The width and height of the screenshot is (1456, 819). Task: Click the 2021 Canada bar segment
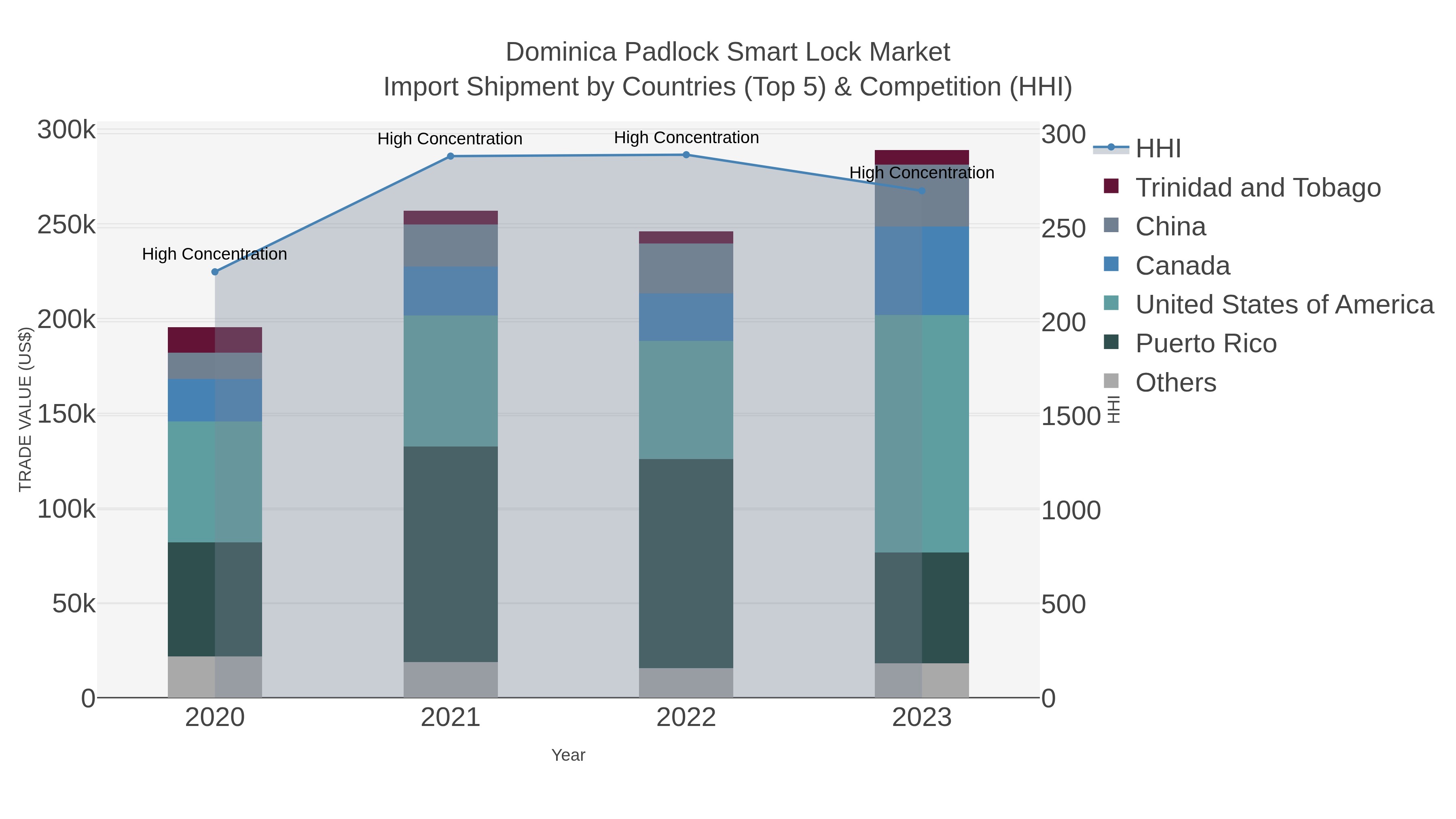click(x=451, y=291)
